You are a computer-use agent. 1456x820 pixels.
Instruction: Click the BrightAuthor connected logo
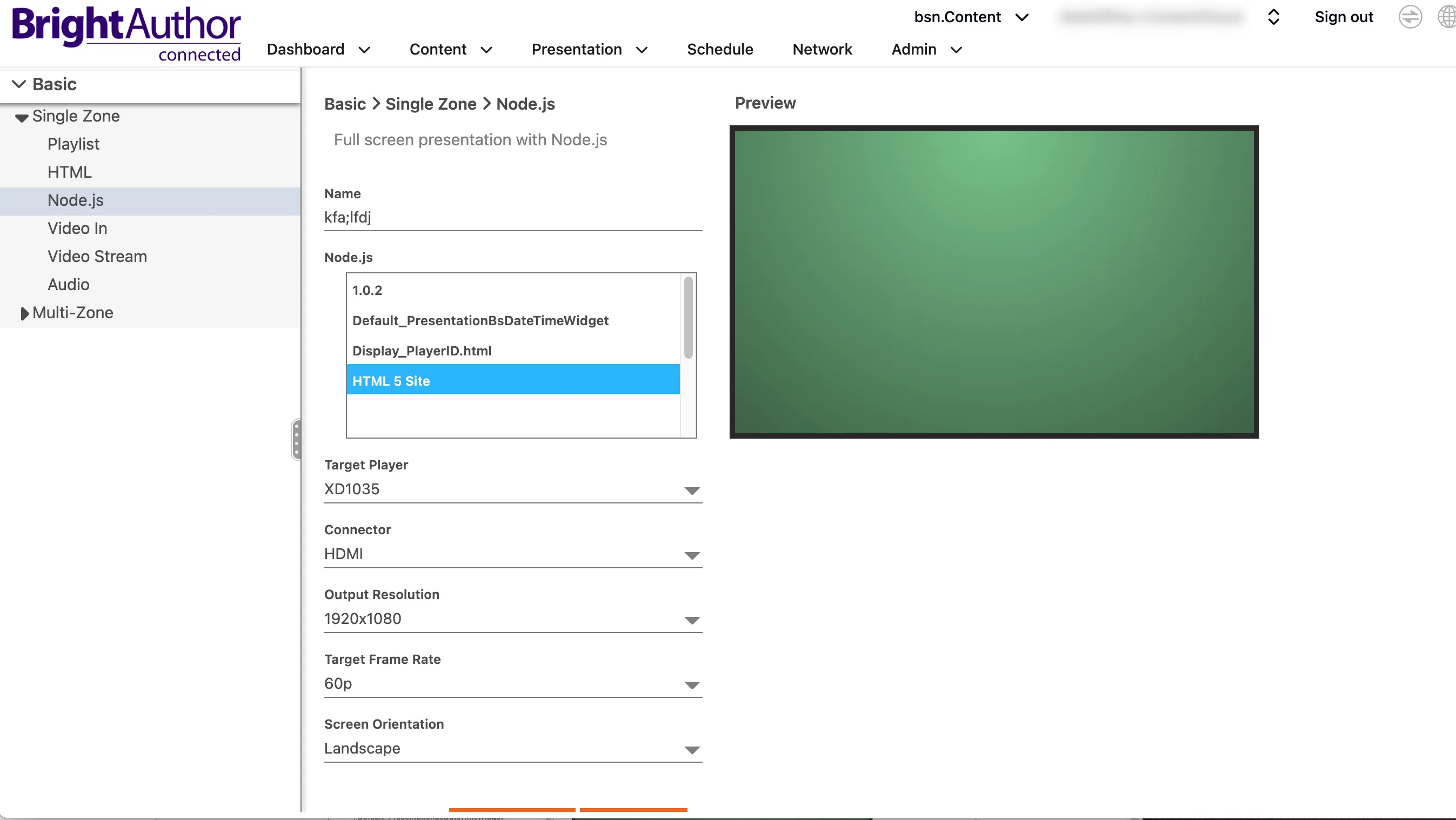(126, 33)
